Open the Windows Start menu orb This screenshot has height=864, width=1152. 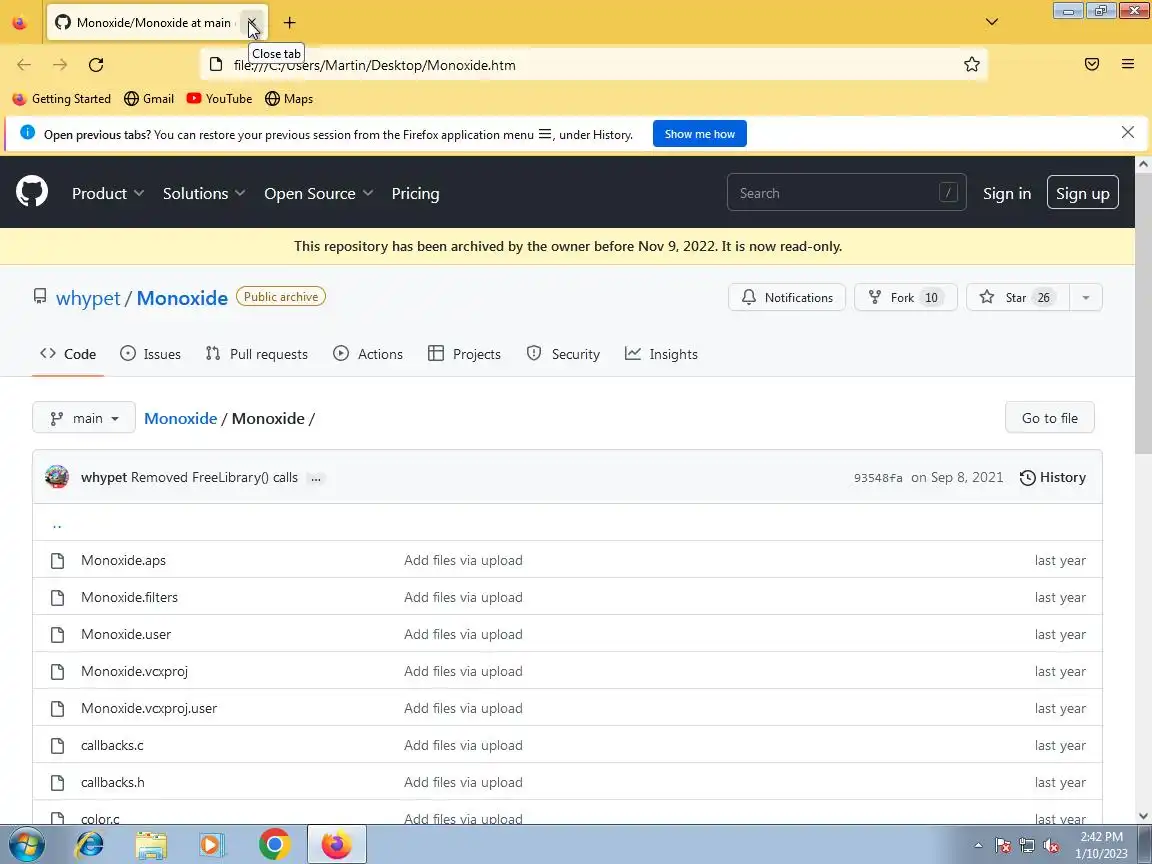(x=26, y=844)
